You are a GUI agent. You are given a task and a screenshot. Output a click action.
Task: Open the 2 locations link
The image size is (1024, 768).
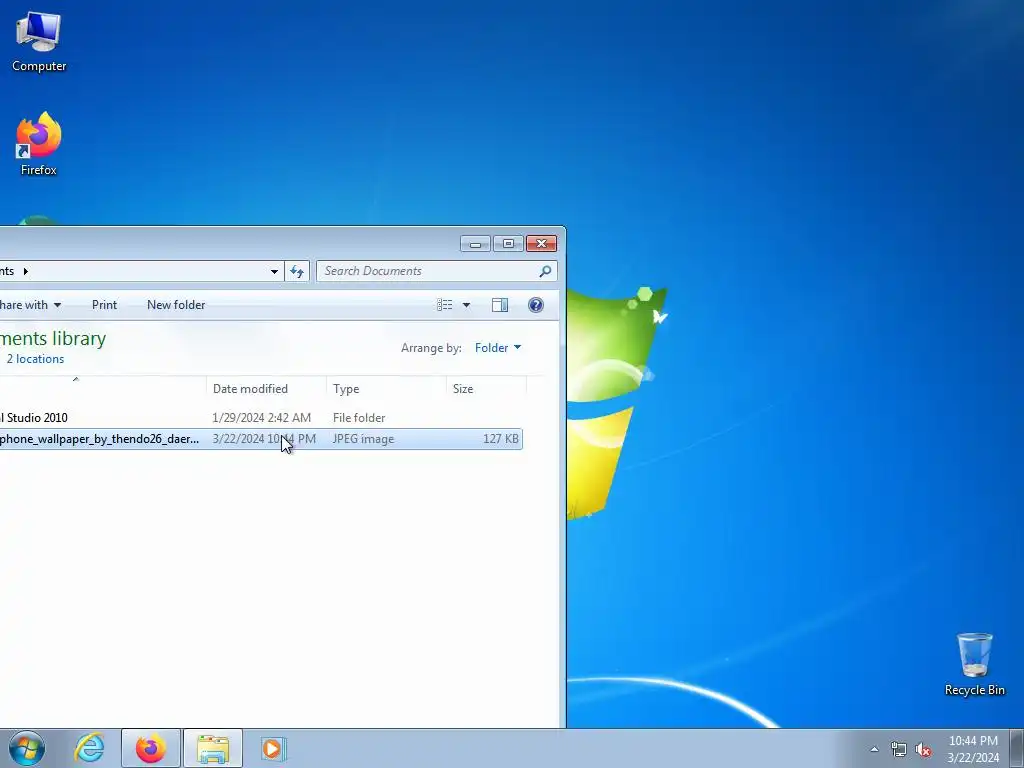coord(35,359)
